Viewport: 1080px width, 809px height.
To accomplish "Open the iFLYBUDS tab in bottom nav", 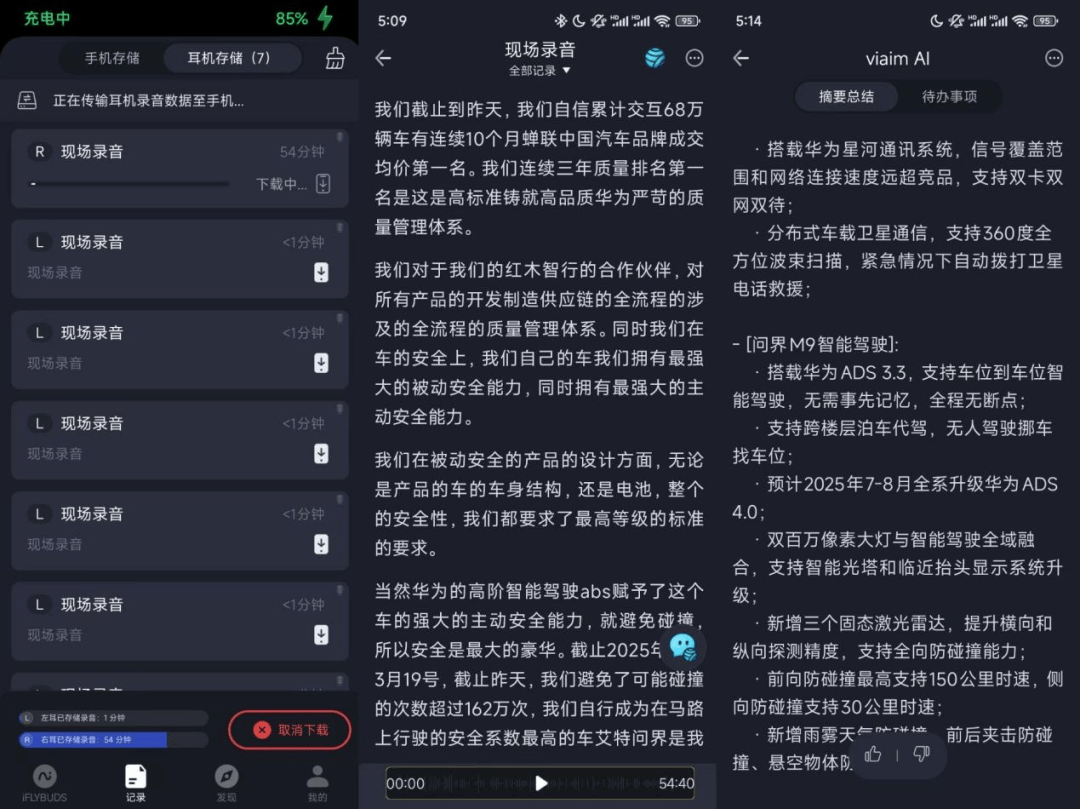I will [45, 783].
